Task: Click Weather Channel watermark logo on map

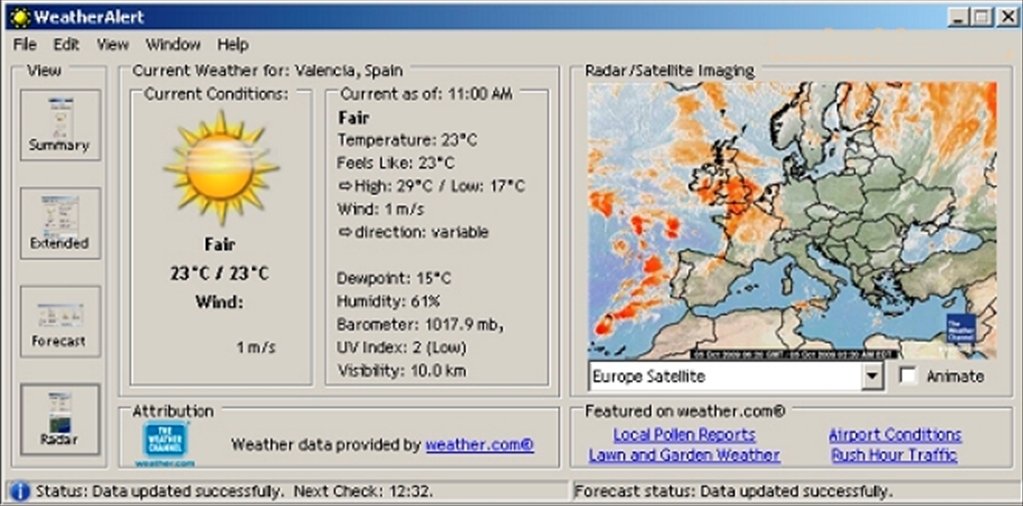Action: coord(960,329)
